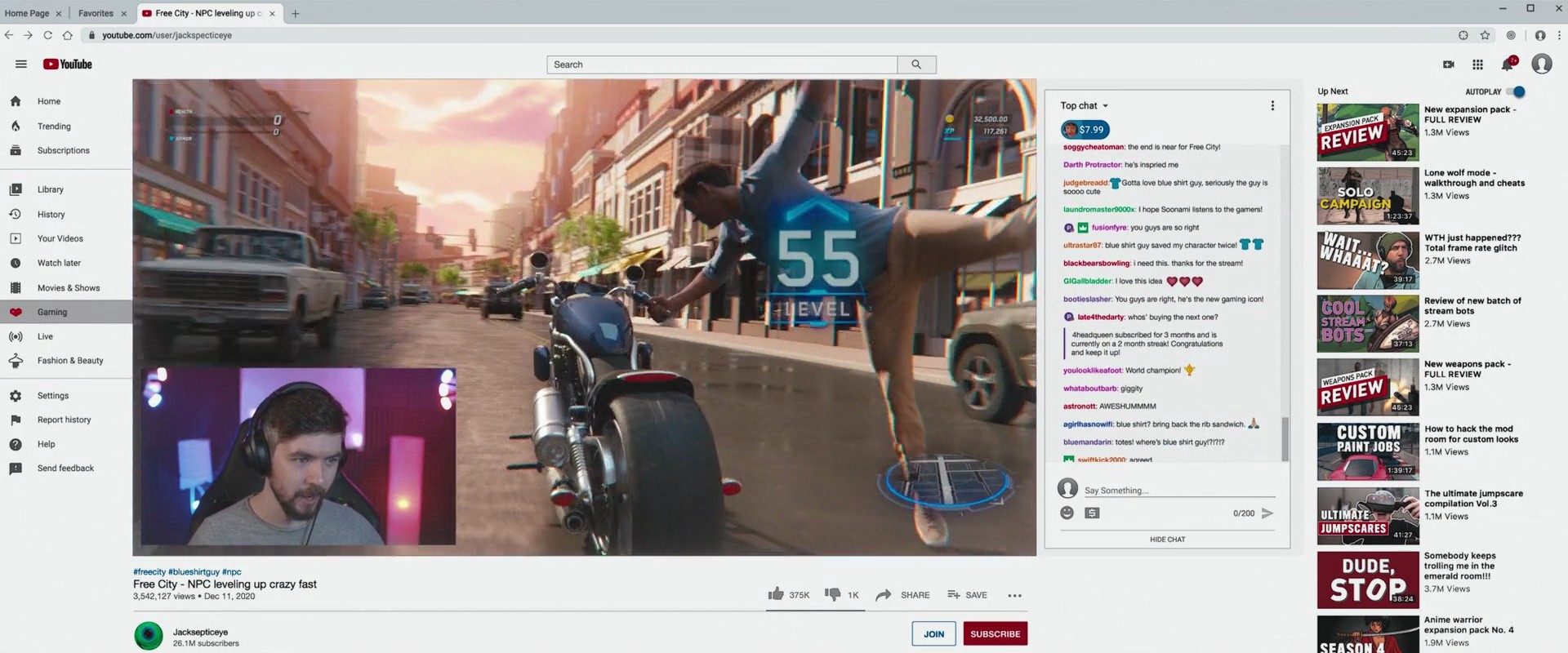The height and width of the screenshot is (653, 1568).
Task: Click the $7.99 Super Chat chip
Action: click(x=1085, y=129)
